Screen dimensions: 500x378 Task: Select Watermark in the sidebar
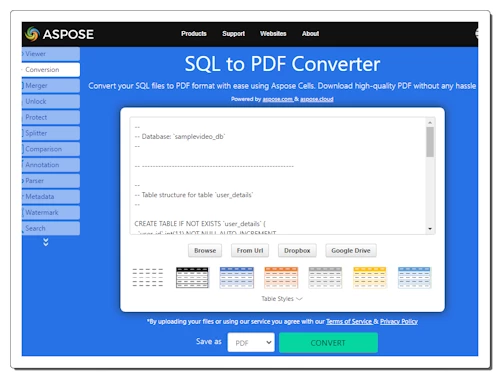51,212
